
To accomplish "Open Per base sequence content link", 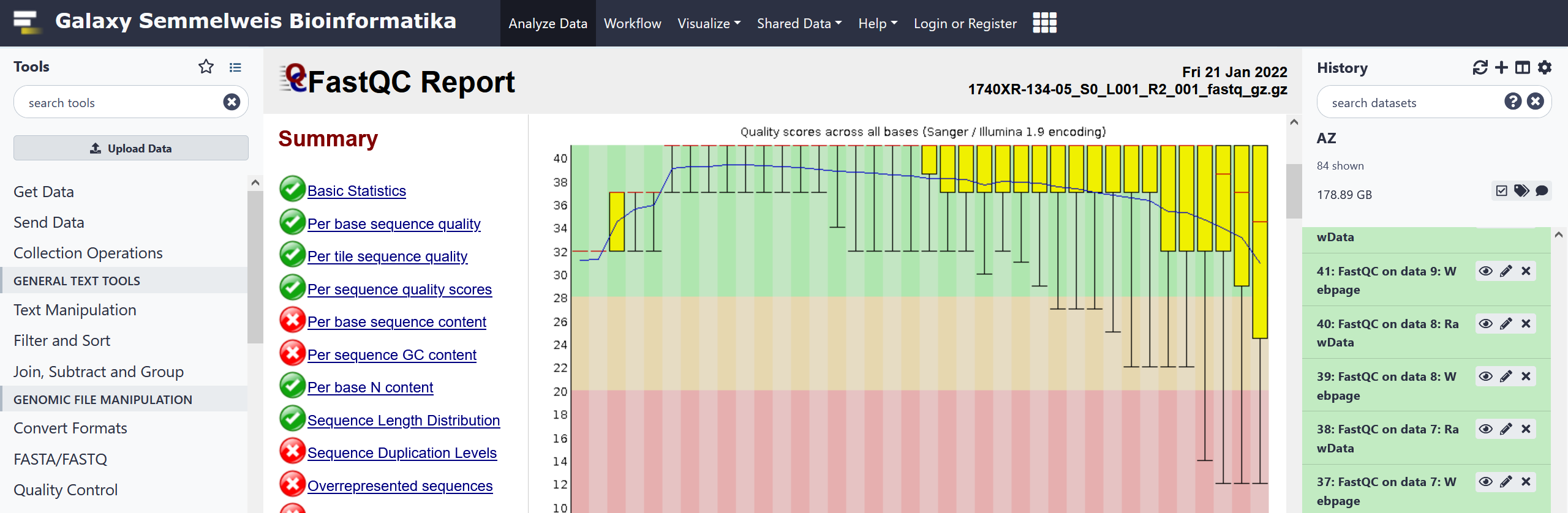I will point(397,322).
